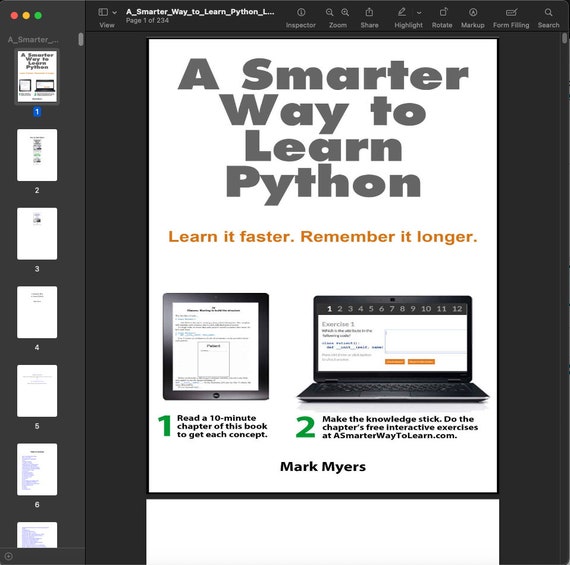Click the zoom out magnifier icon
This screenshot has height=565, width=570.
click(329, 12)
